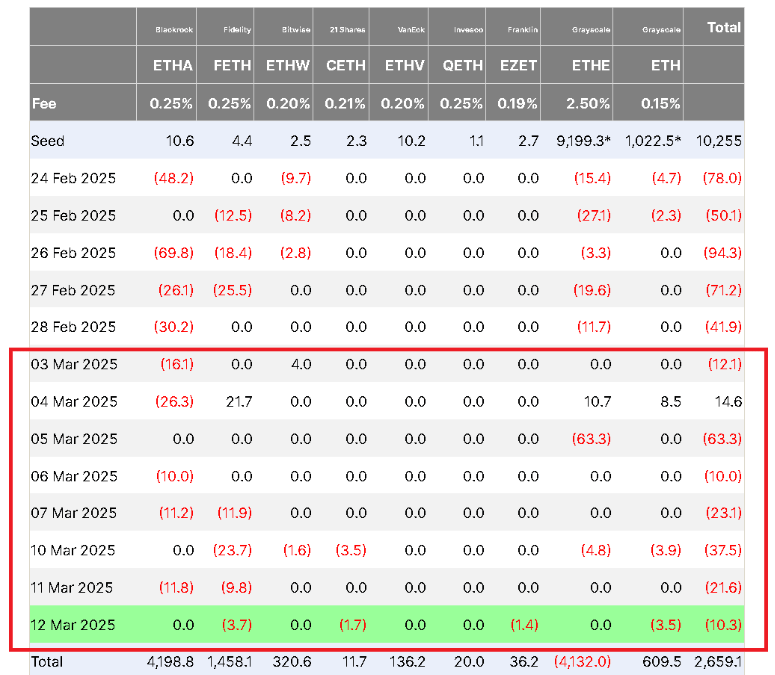Click the (69.8) ETHA outflow
Image resolution: width=775 pixels, height=675 pixels.
(x=174, y=253)
